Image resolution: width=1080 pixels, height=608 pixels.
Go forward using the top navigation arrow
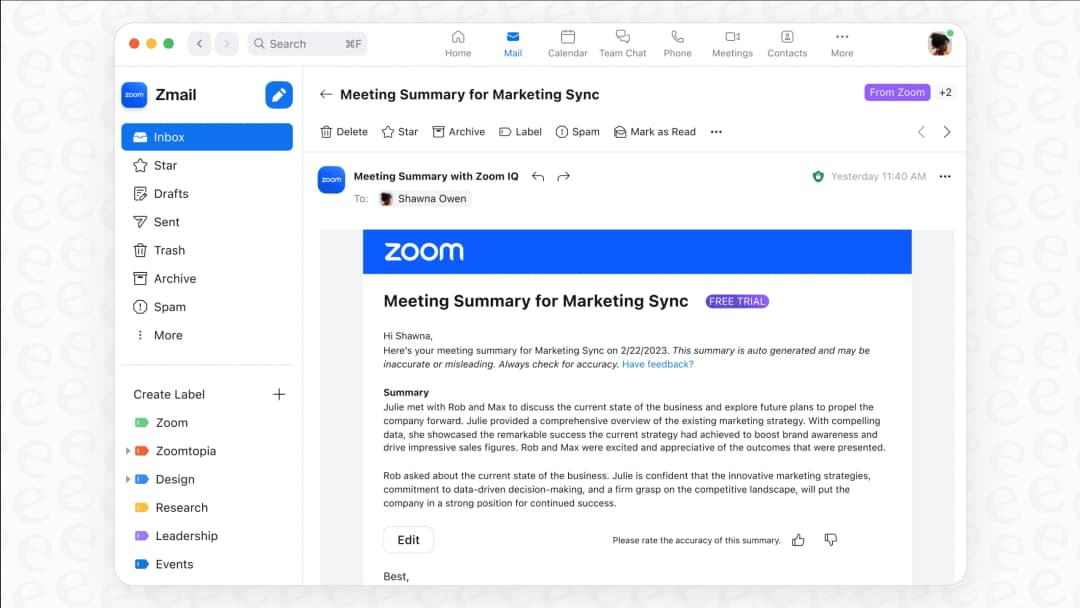coord(227,43)
